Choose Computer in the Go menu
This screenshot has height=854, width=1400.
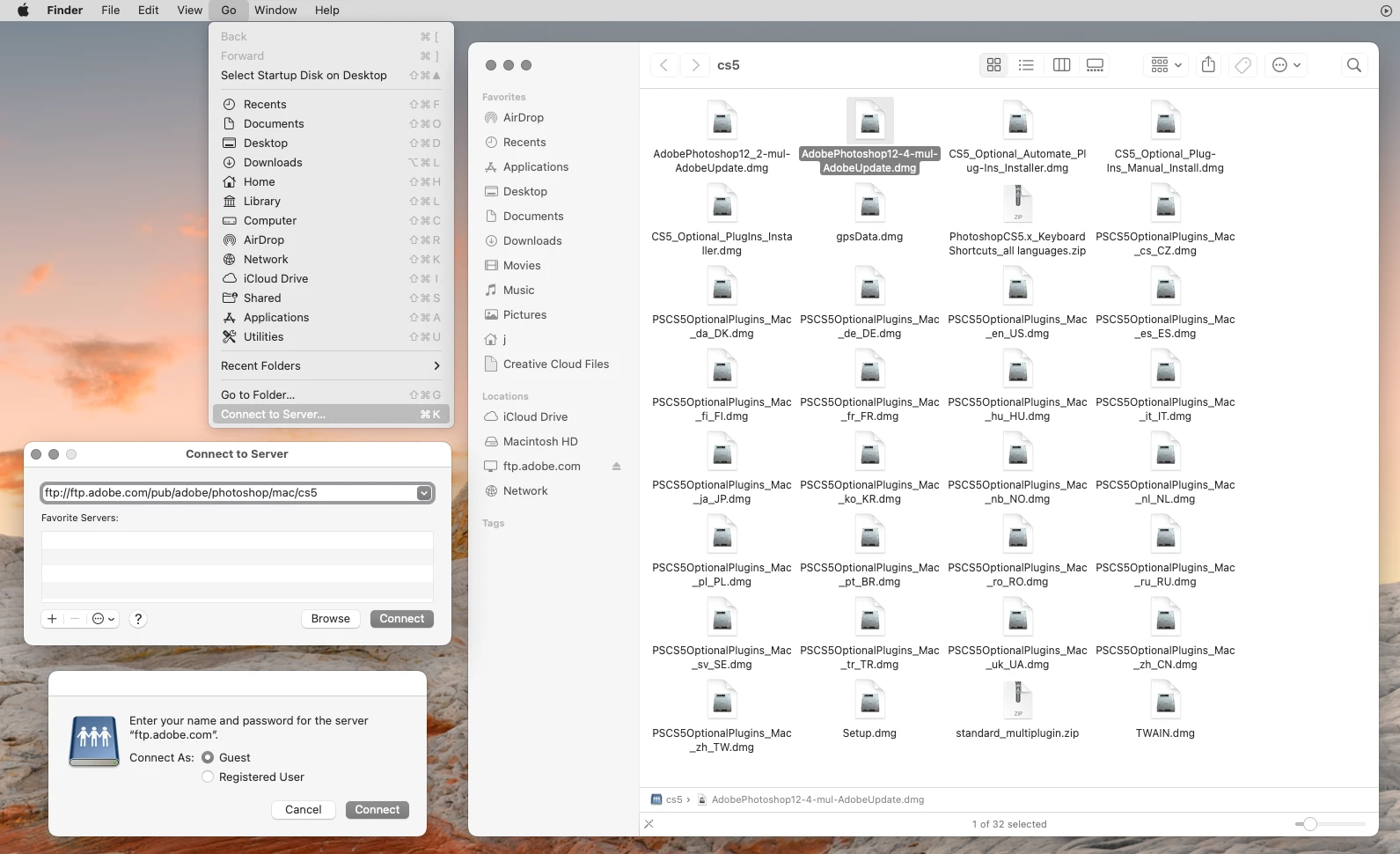(x=331, y=221)
